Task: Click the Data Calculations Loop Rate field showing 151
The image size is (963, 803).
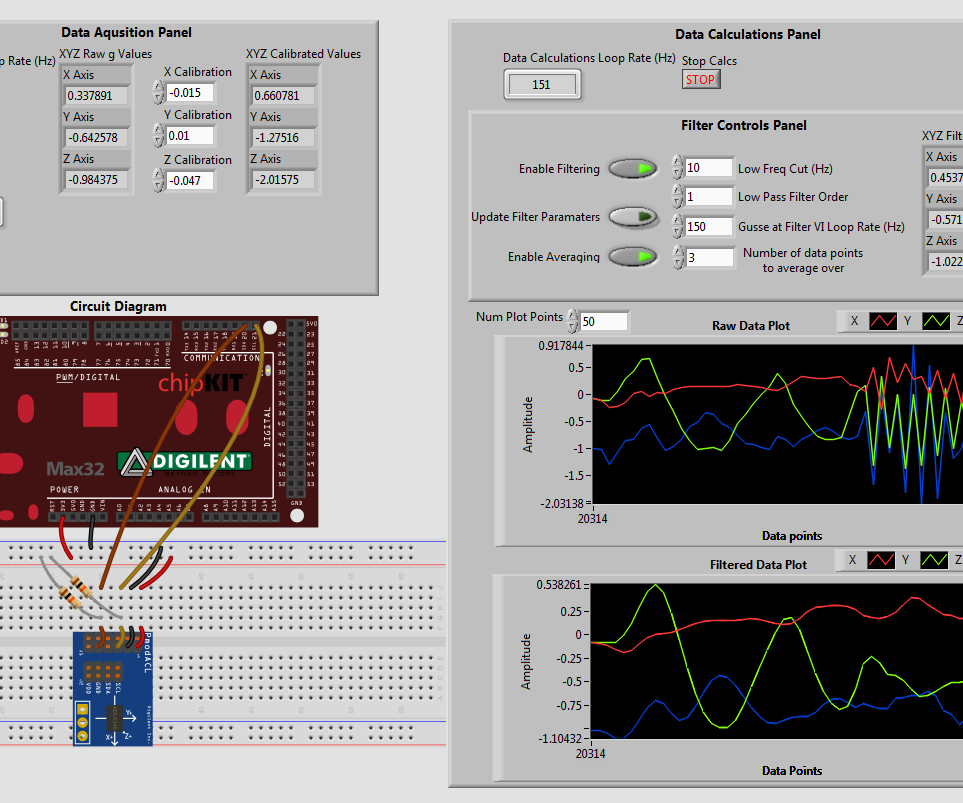Action: click(541, 85)
